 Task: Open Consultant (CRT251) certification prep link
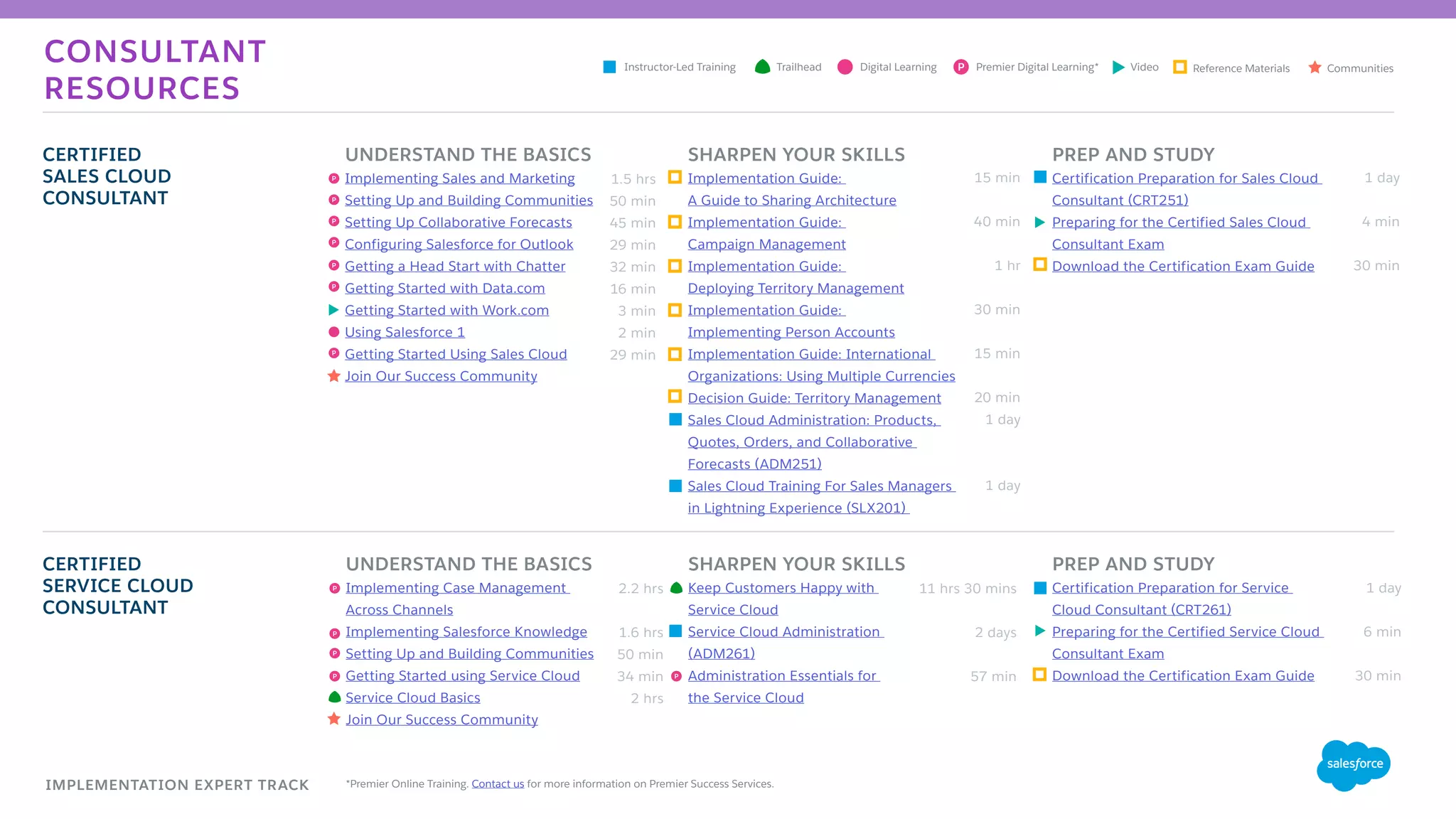(x=1120, y=200)
